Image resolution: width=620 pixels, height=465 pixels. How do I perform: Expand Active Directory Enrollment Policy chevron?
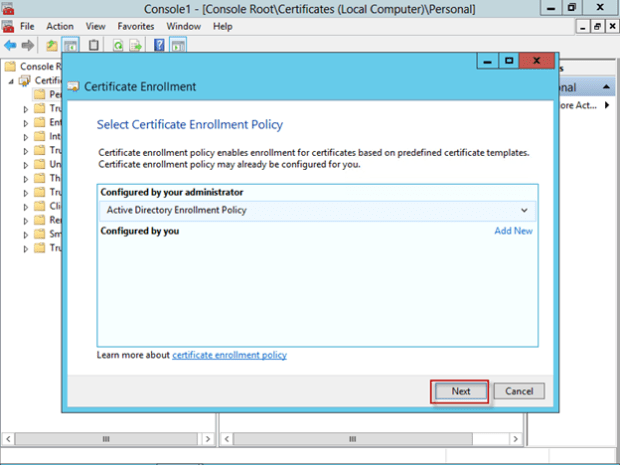pyautogui.click(x=524, y=210)
